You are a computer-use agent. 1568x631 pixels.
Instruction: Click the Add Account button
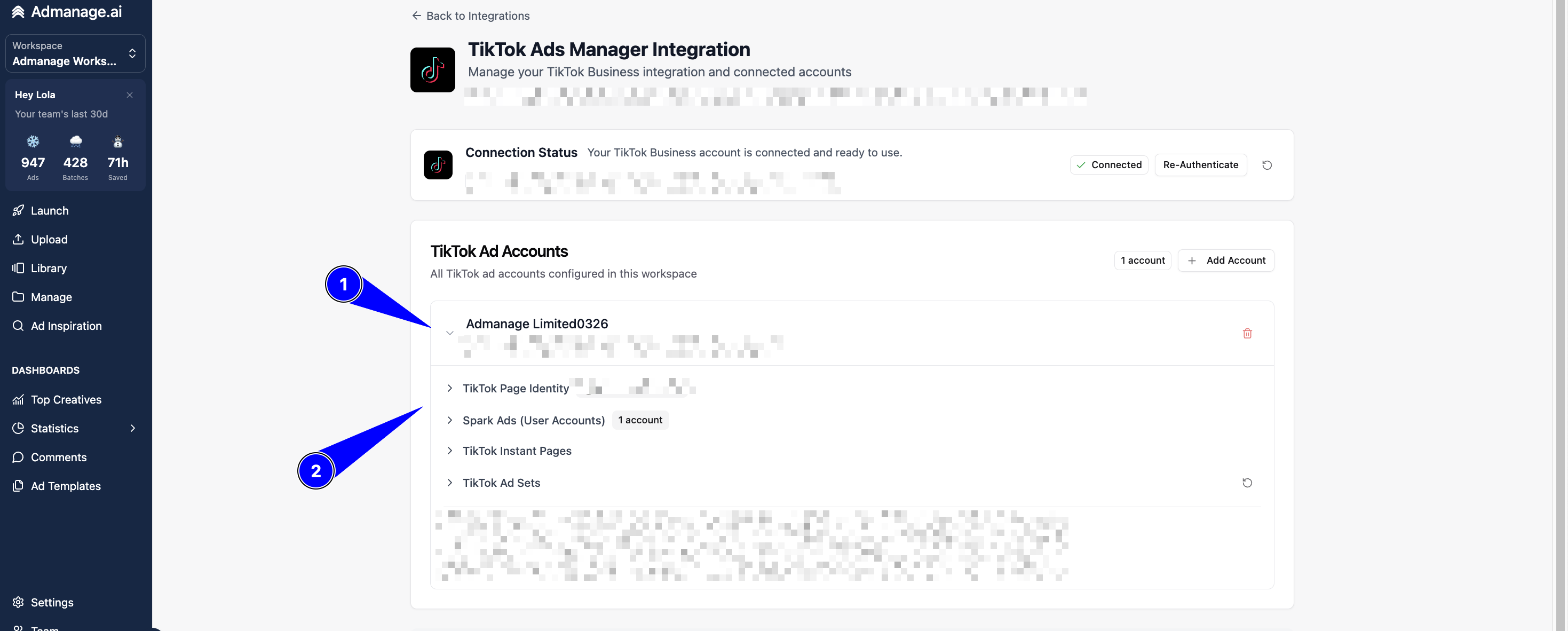pyautogui.click(x=1225, y=260)
